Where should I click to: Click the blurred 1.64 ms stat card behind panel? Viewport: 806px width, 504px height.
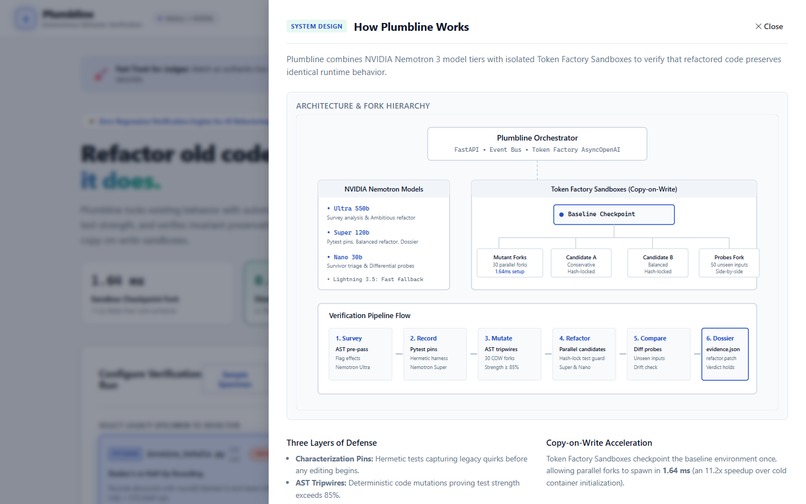(156, 292)
